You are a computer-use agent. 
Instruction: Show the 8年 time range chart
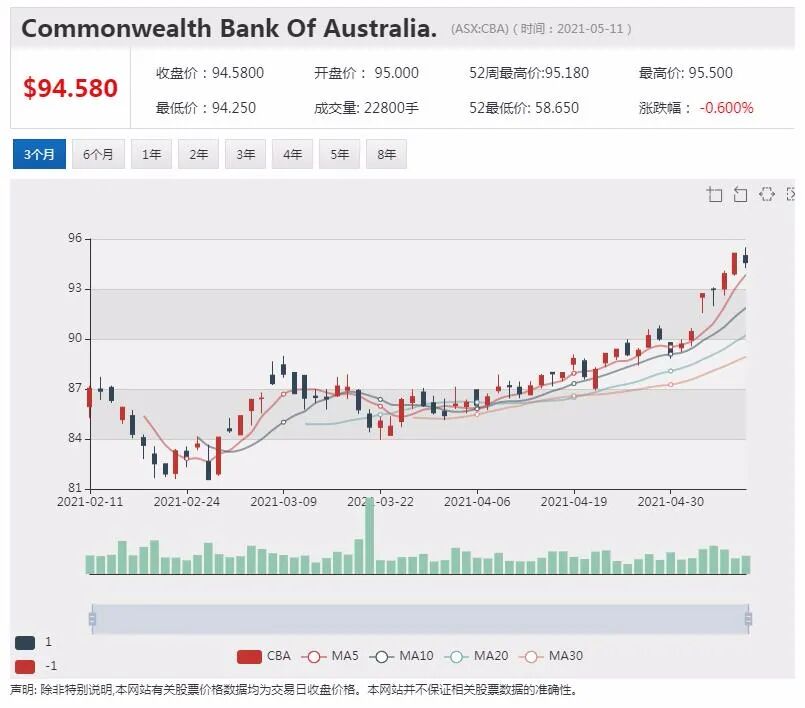tap(387, 154)
